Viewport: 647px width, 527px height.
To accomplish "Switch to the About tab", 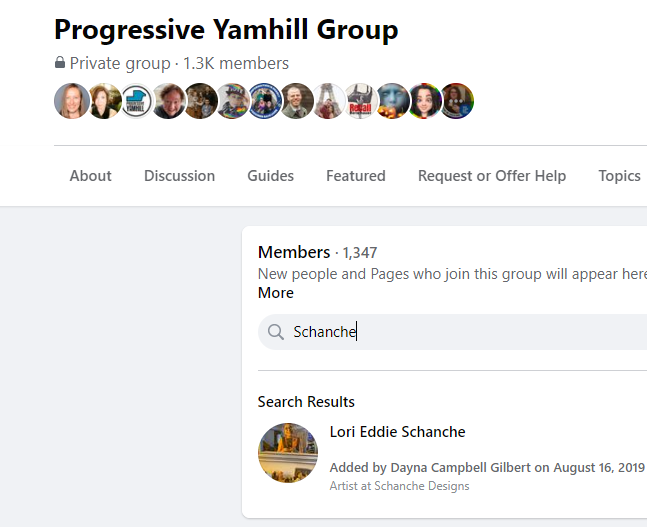I will (90, 176).
